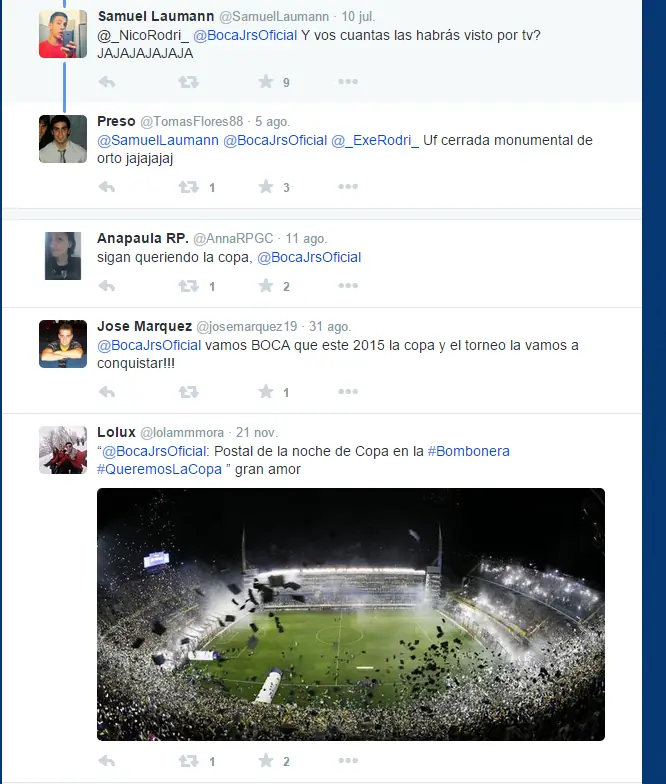Retweet Anapaula RP.'s tweet

[188, 286]
